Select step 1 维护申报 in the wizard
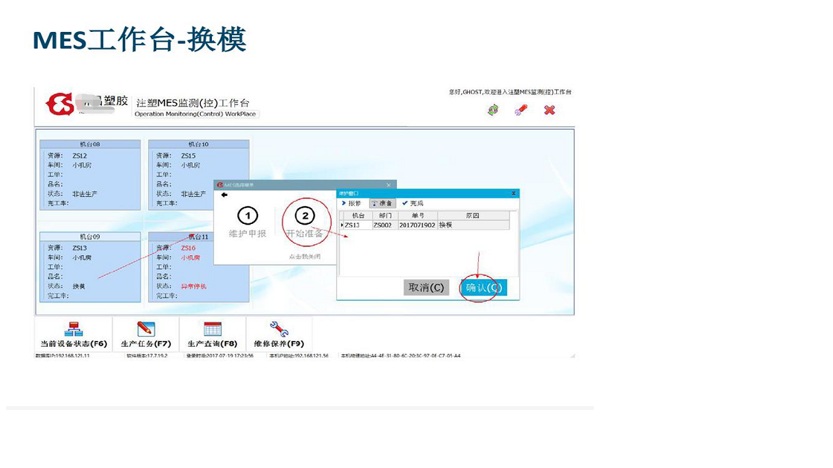The height and width of the screenshot is (468, 833). point(247,222)
